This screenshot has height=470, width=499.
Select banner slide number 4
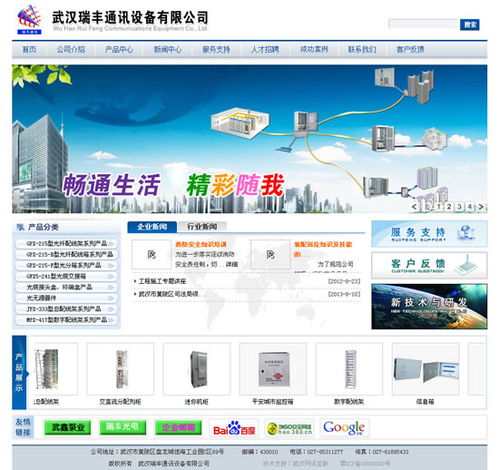point(470,207)
